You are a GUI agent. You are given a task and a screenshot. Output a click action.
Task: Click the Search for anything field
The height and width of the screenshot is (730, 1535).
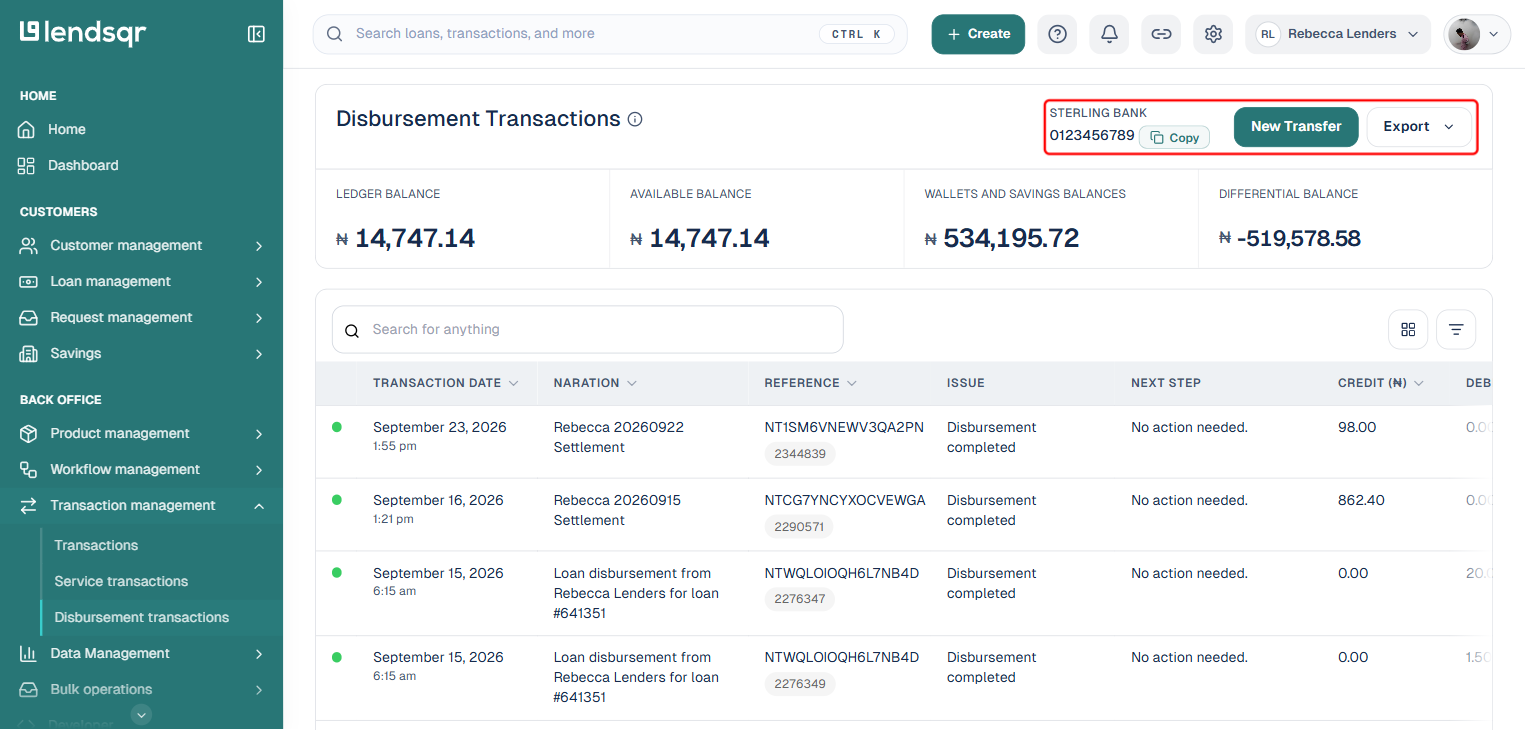coord(588,329)
